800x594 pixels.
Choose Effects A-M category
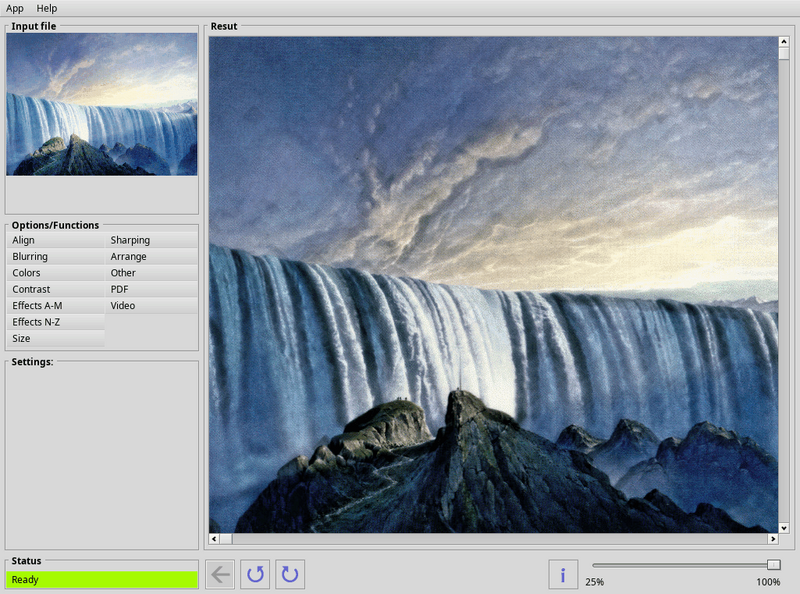(x=56, y=305)
